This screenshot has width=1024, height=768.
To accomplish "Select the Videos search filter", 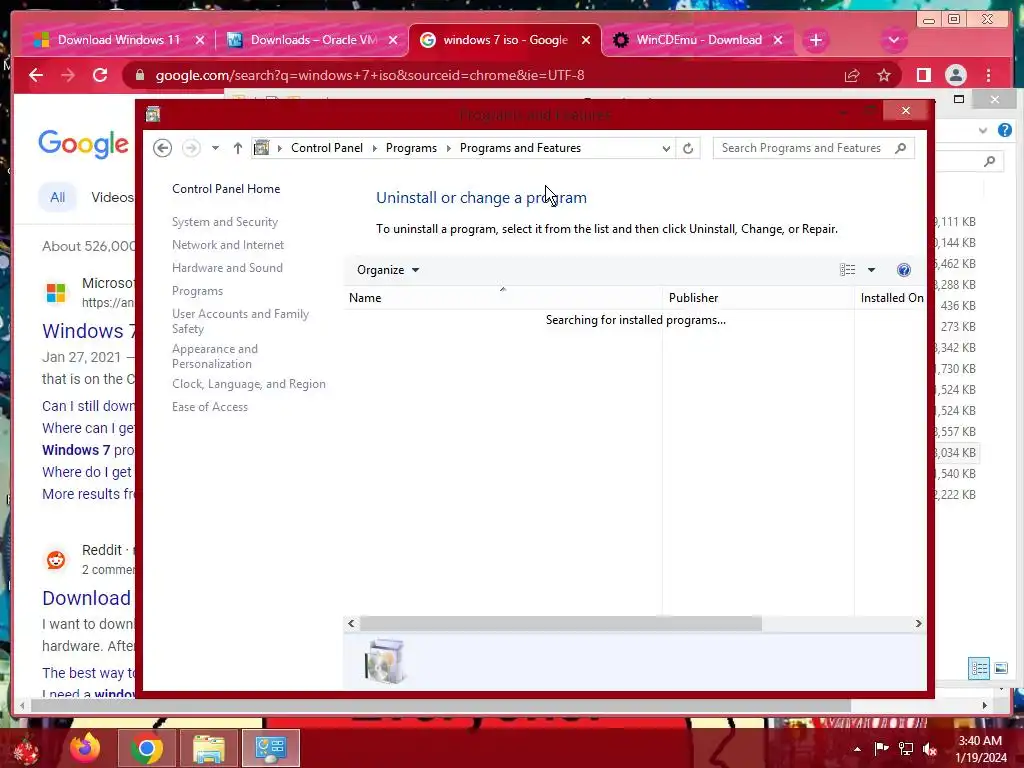I will pos(112,197).
